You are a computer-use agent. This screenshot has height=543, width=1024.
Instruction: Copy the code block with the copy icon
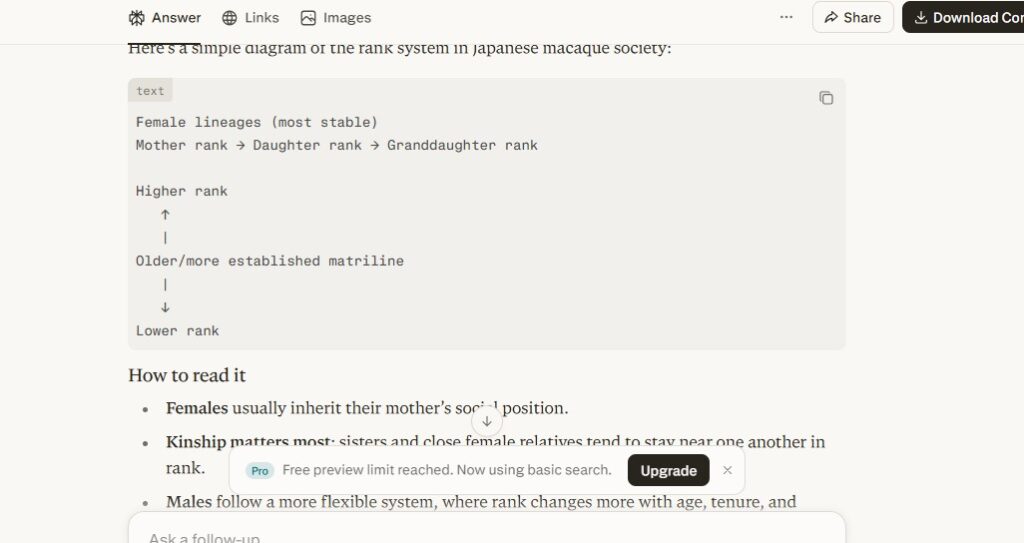(x=826, y=98)
